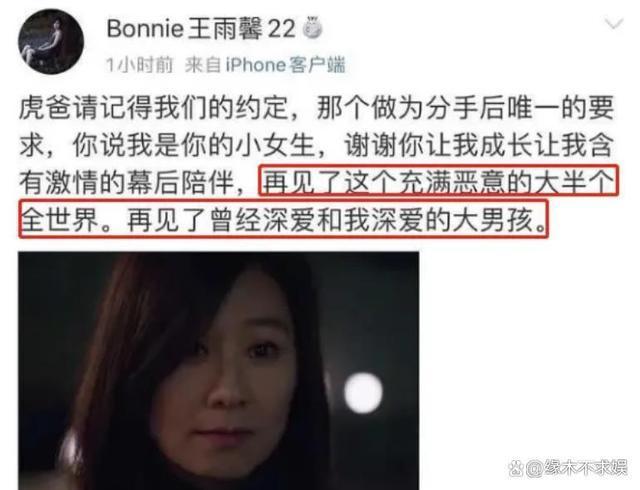Click highlighted text 再见了这个充满恶意的大半个

(x=438, y=182)
